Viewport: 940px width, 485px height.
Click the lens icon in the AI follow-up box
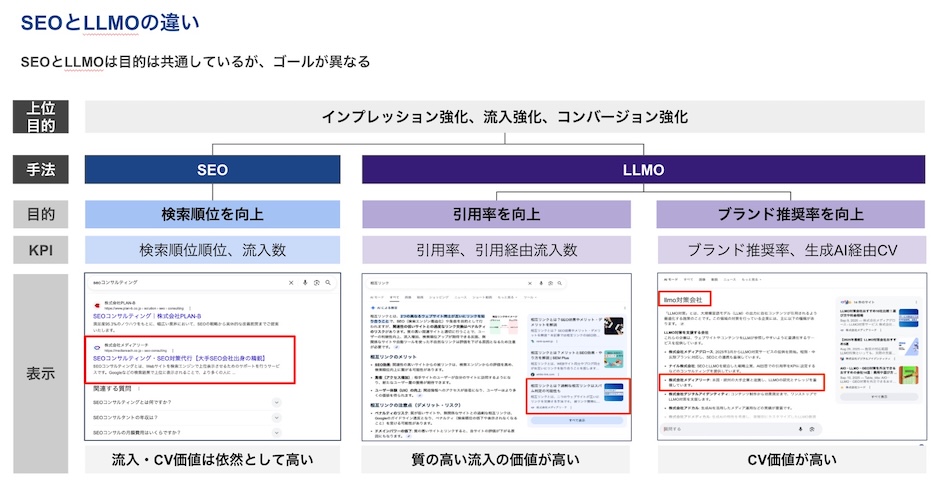(x=812, y=429)
